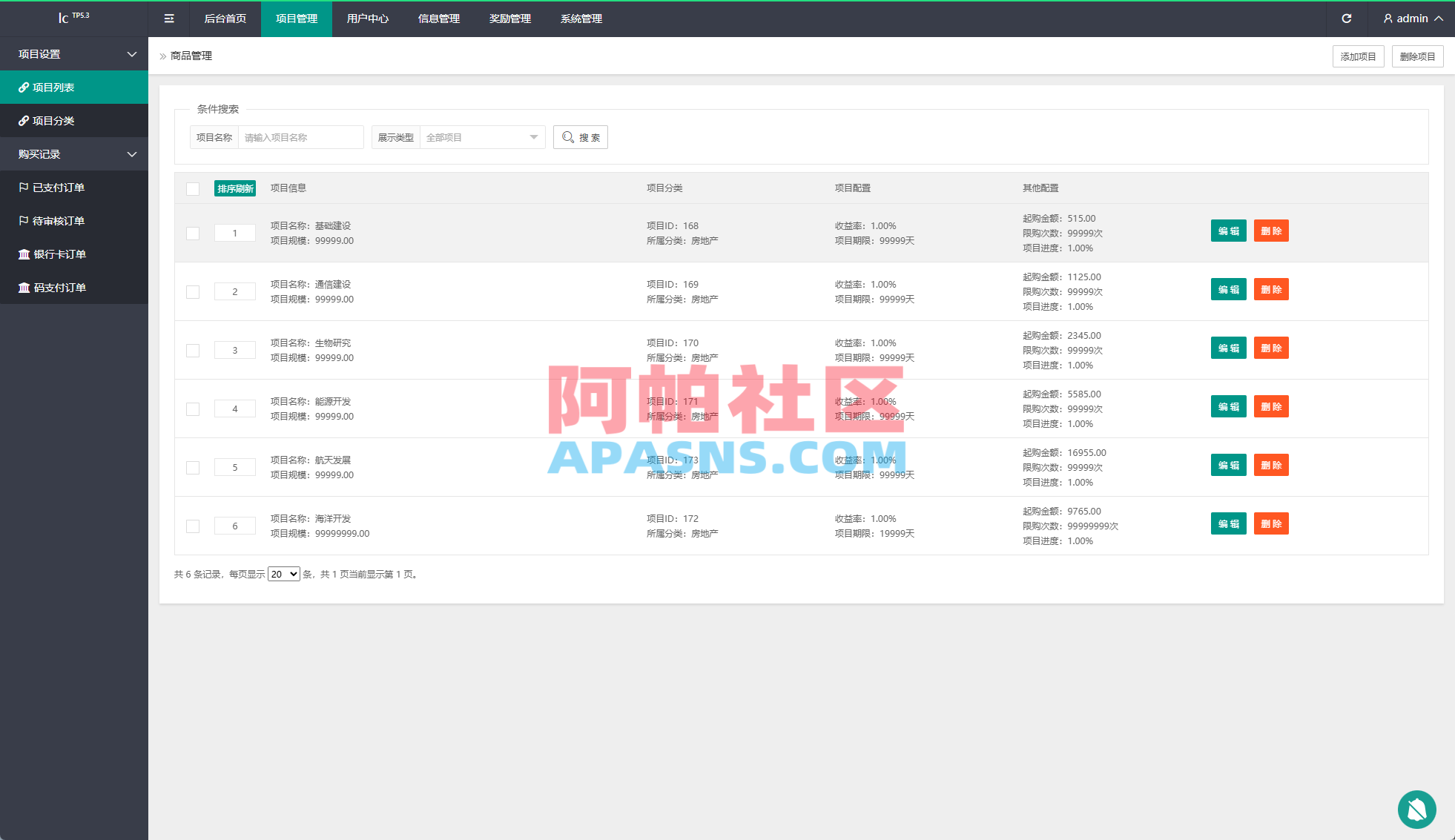Image resolution: width=1455 pixels, height=840 pixels.
Task: Check the row checkbox for 海洋开发
Action: click(193, 526)
